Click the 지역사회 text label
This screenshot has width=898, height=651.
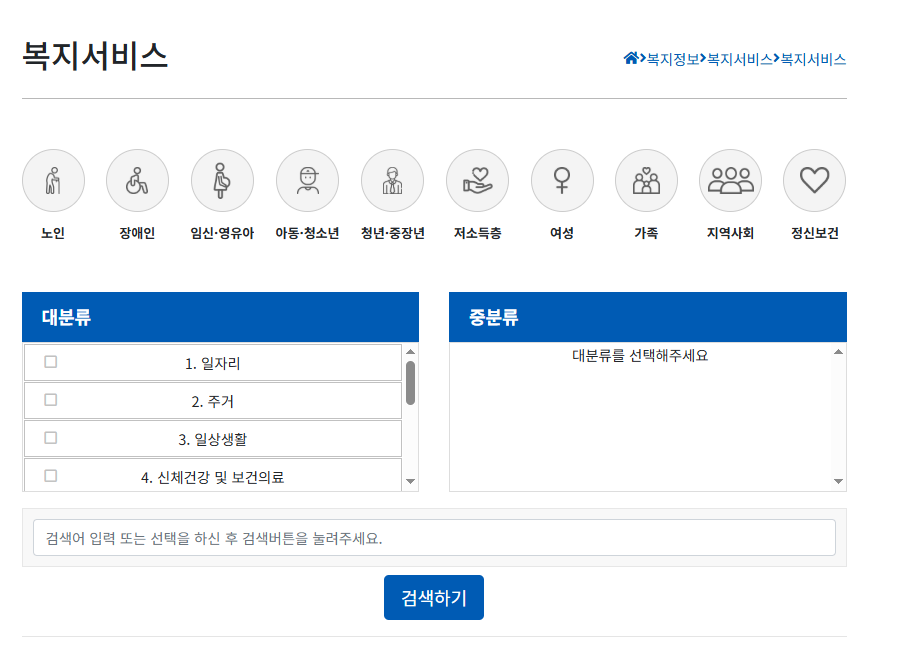(x=730, y=233)
